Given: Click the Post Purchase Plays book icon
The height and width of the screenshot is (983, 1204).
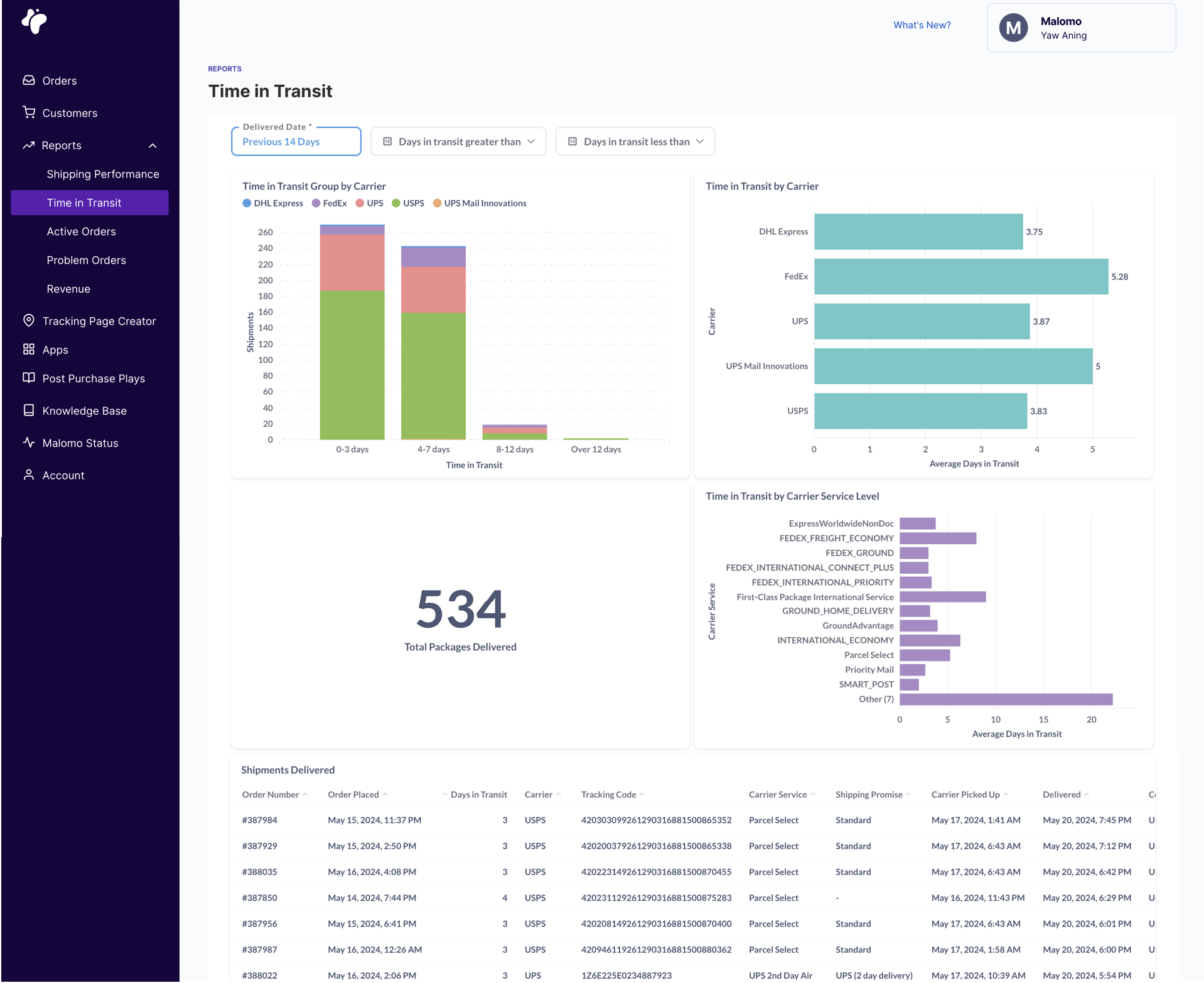Looking at the screenshot, I should tap(29, 378).
